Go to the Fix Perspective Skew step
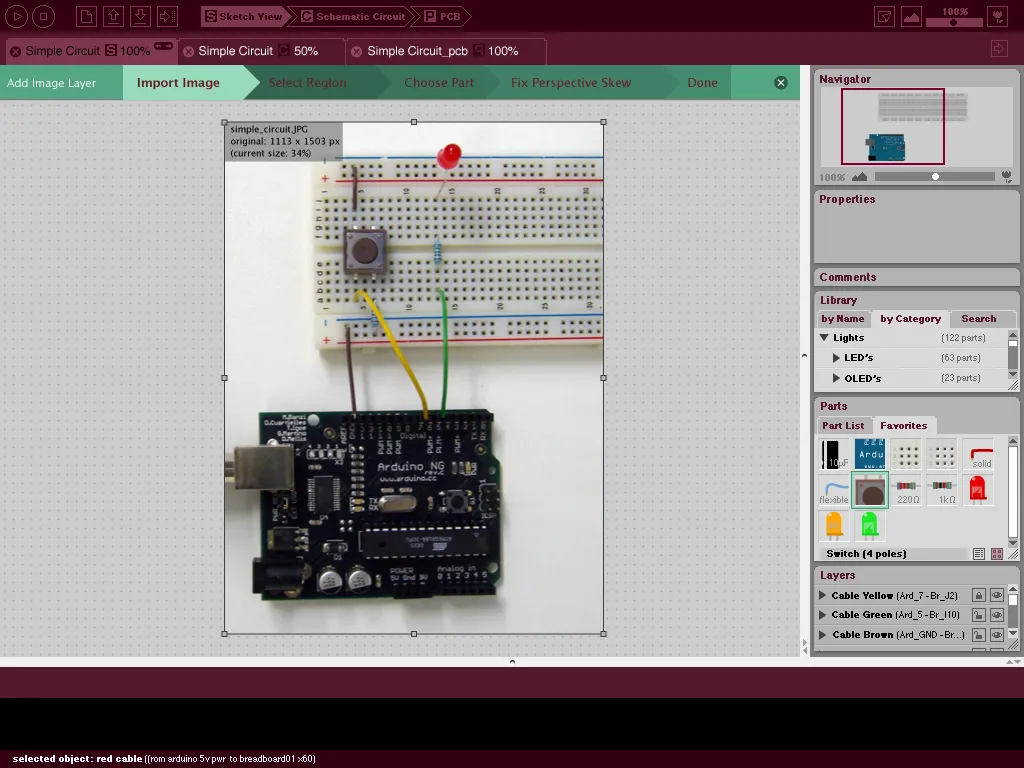 point(571,83)
